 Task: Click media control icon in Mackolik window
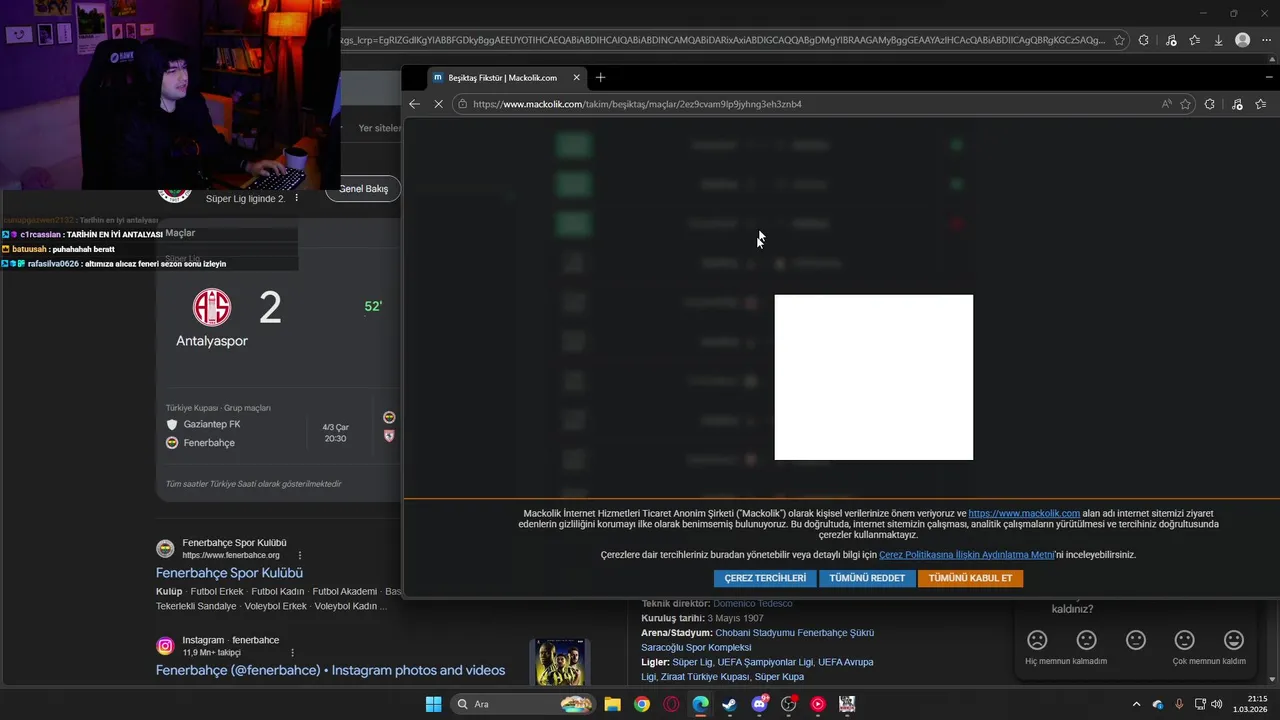click(1237, 104)
